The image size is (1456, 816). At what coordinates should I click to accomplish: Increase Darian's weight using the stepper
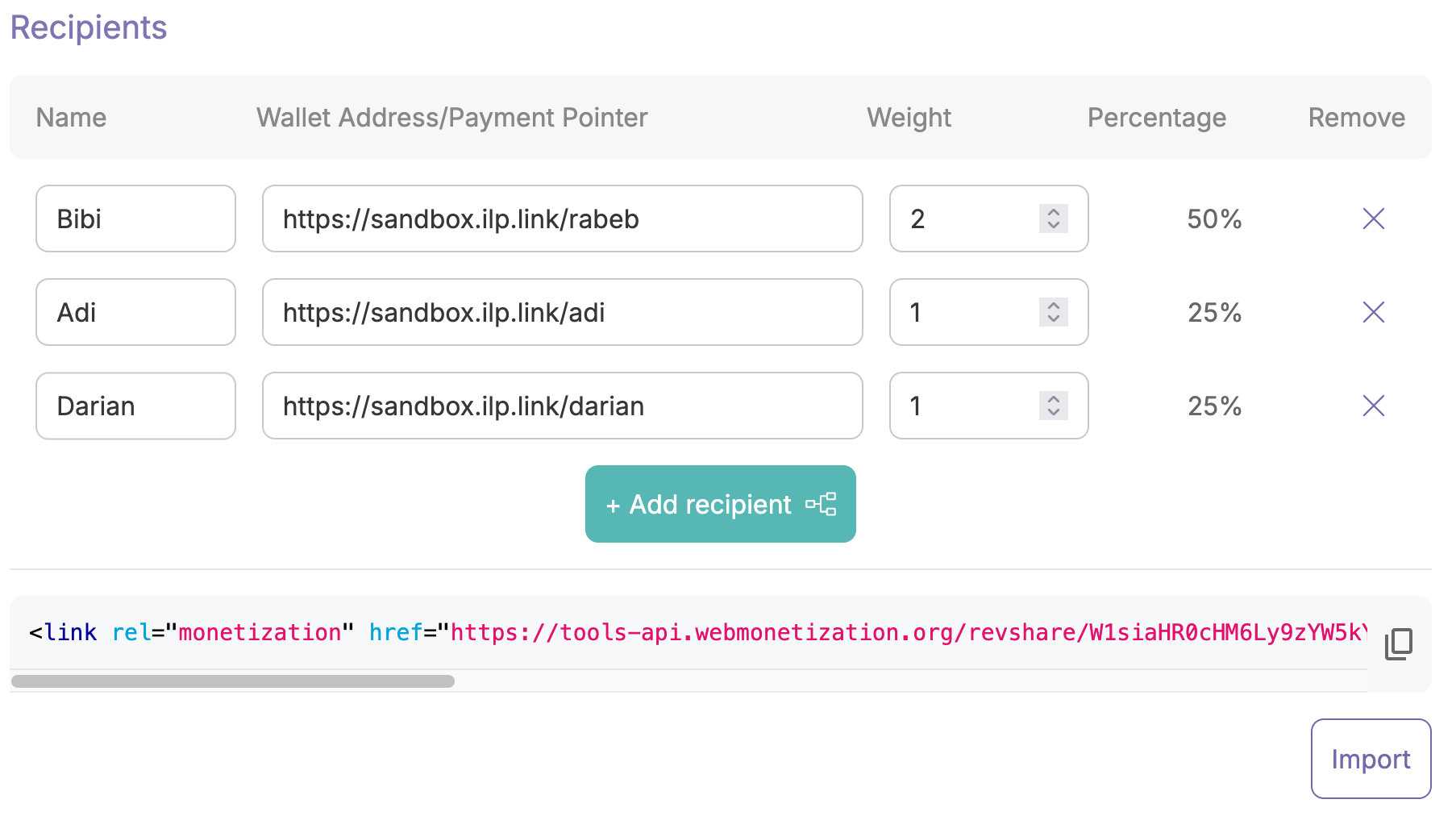point(1053,399)
